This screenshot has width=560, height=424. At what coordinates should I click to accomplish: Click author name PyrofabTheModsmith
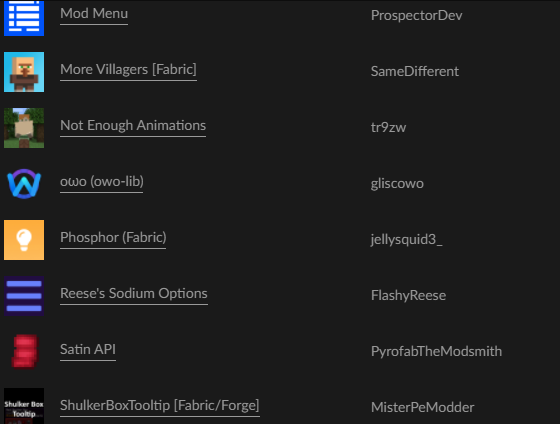click(x=436, y=351)
